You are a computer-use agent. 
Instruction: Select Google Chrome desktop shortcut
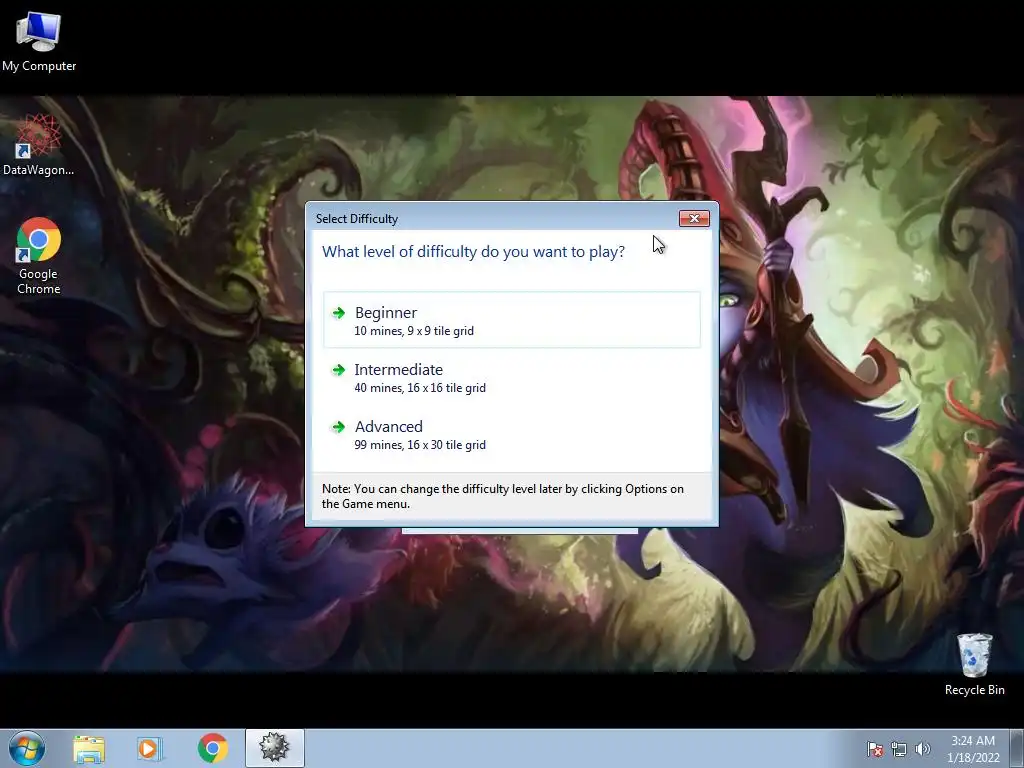39,255
